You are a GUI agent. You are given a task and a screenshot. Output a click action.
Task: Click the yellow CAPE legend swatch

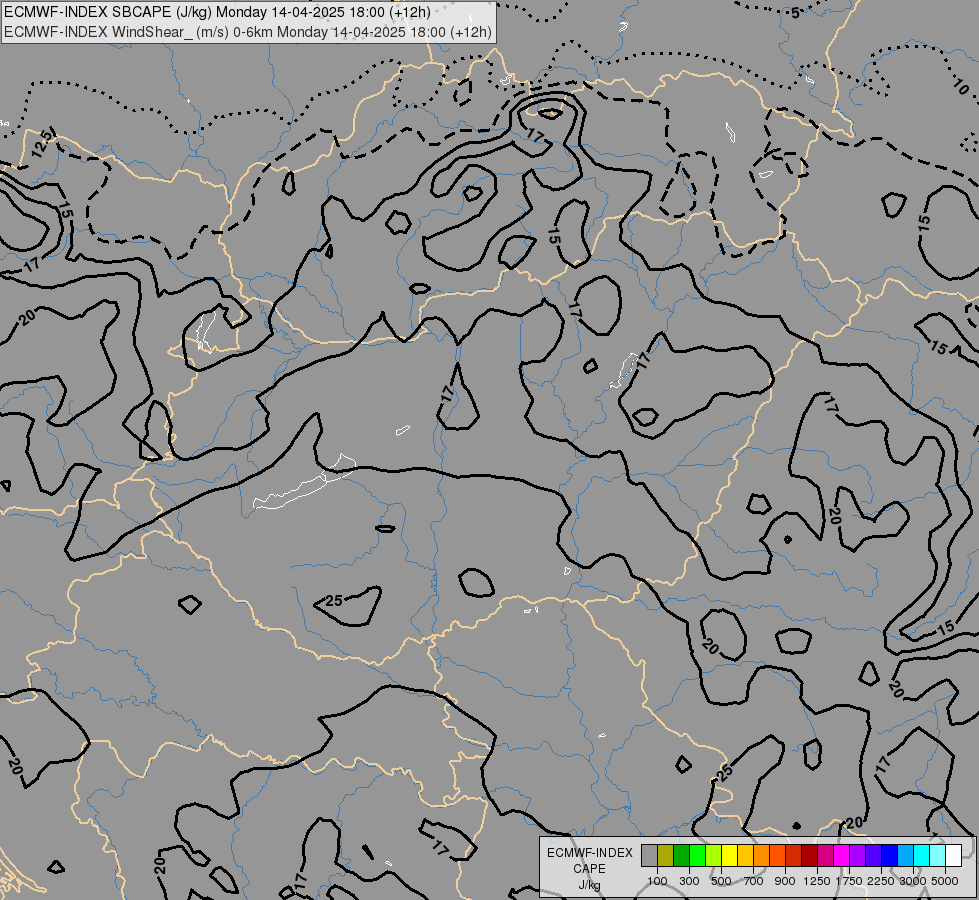coord(729,856)
